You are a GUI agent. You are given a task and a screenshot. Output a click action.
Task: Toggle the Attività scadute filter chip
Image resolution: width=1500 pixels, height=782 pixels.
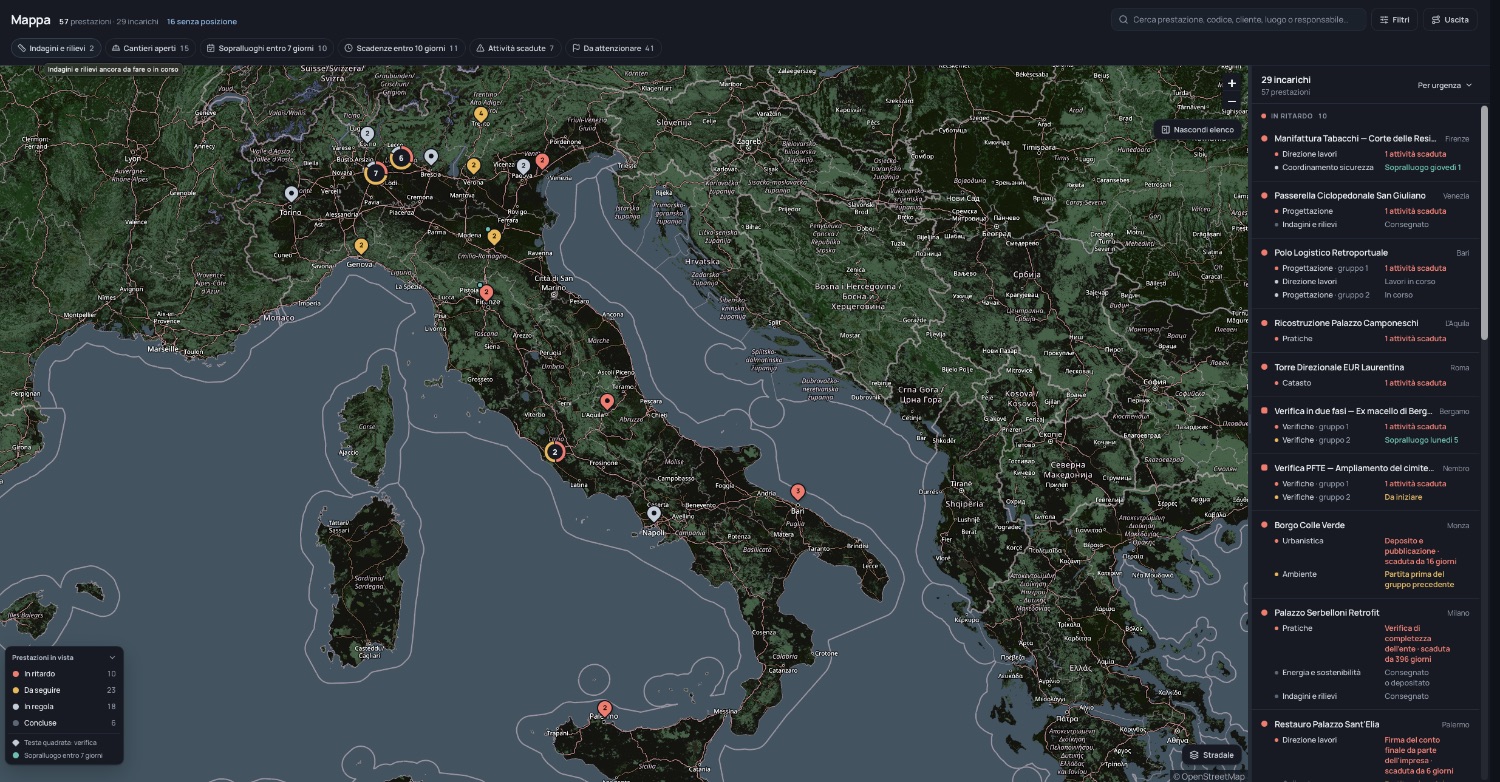coord(515,48)
